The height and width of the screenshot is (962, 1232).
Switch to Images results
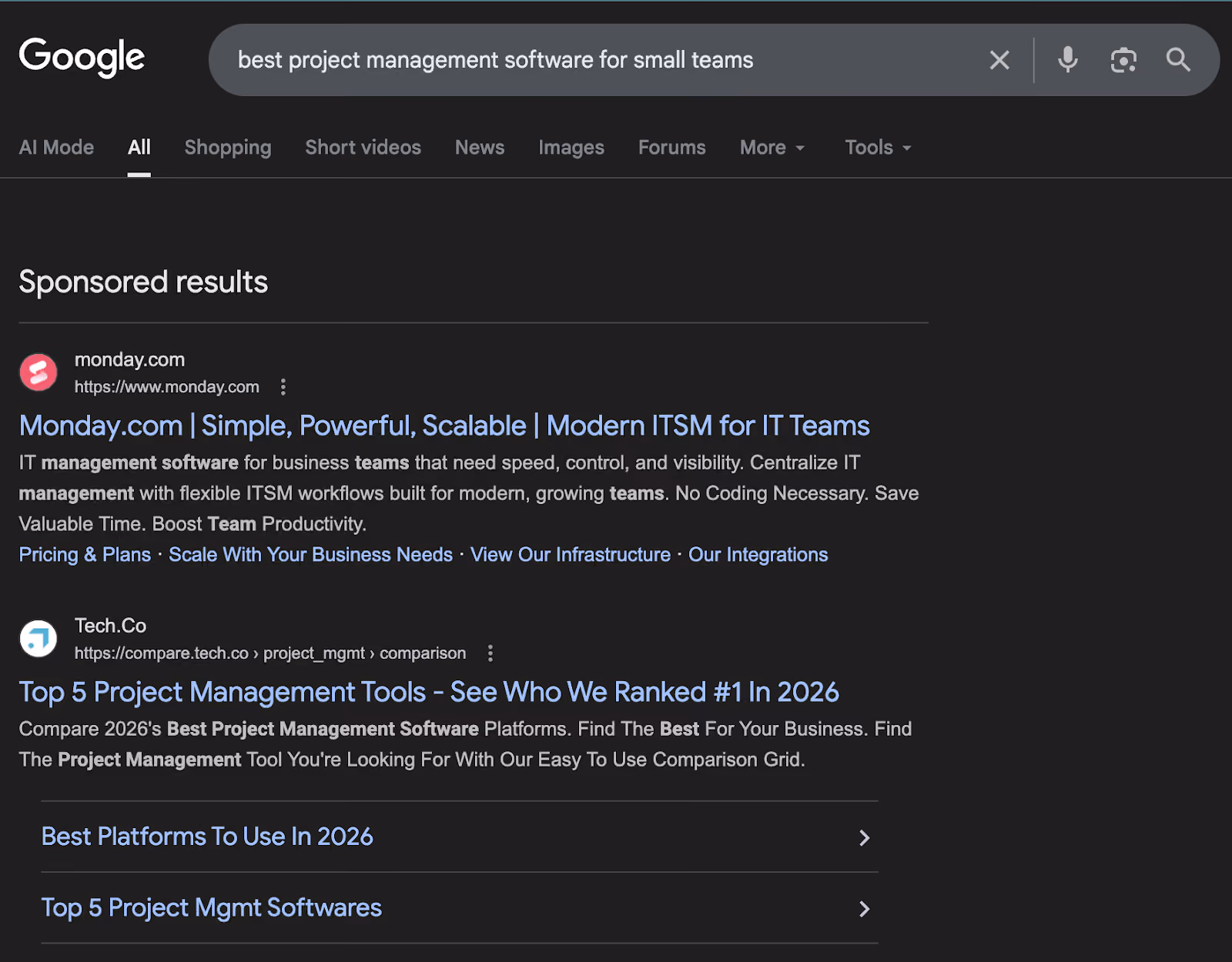pos(571,148)
